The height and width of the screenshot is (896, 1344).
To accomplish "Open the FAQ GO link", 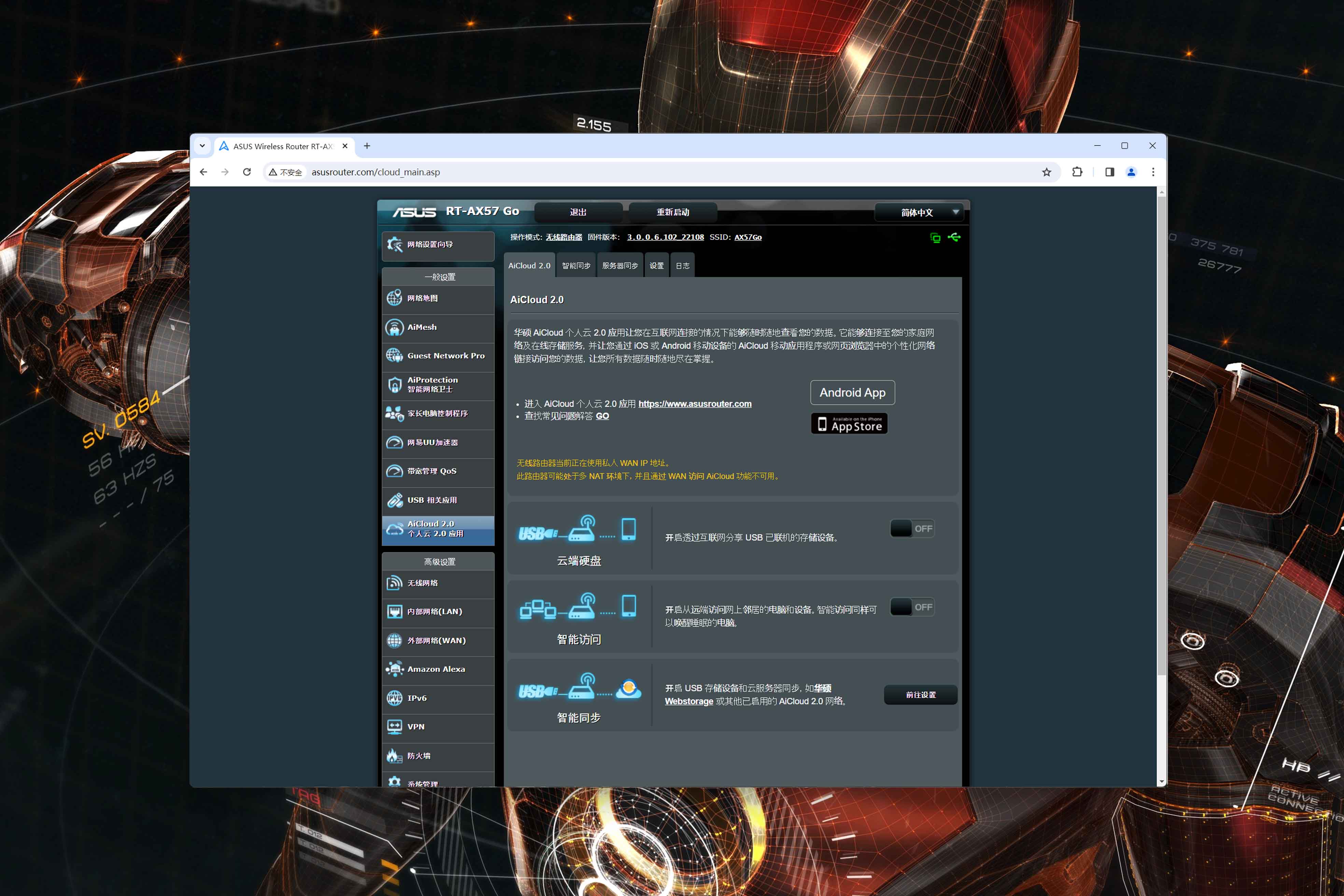I will tap(602, 416).
